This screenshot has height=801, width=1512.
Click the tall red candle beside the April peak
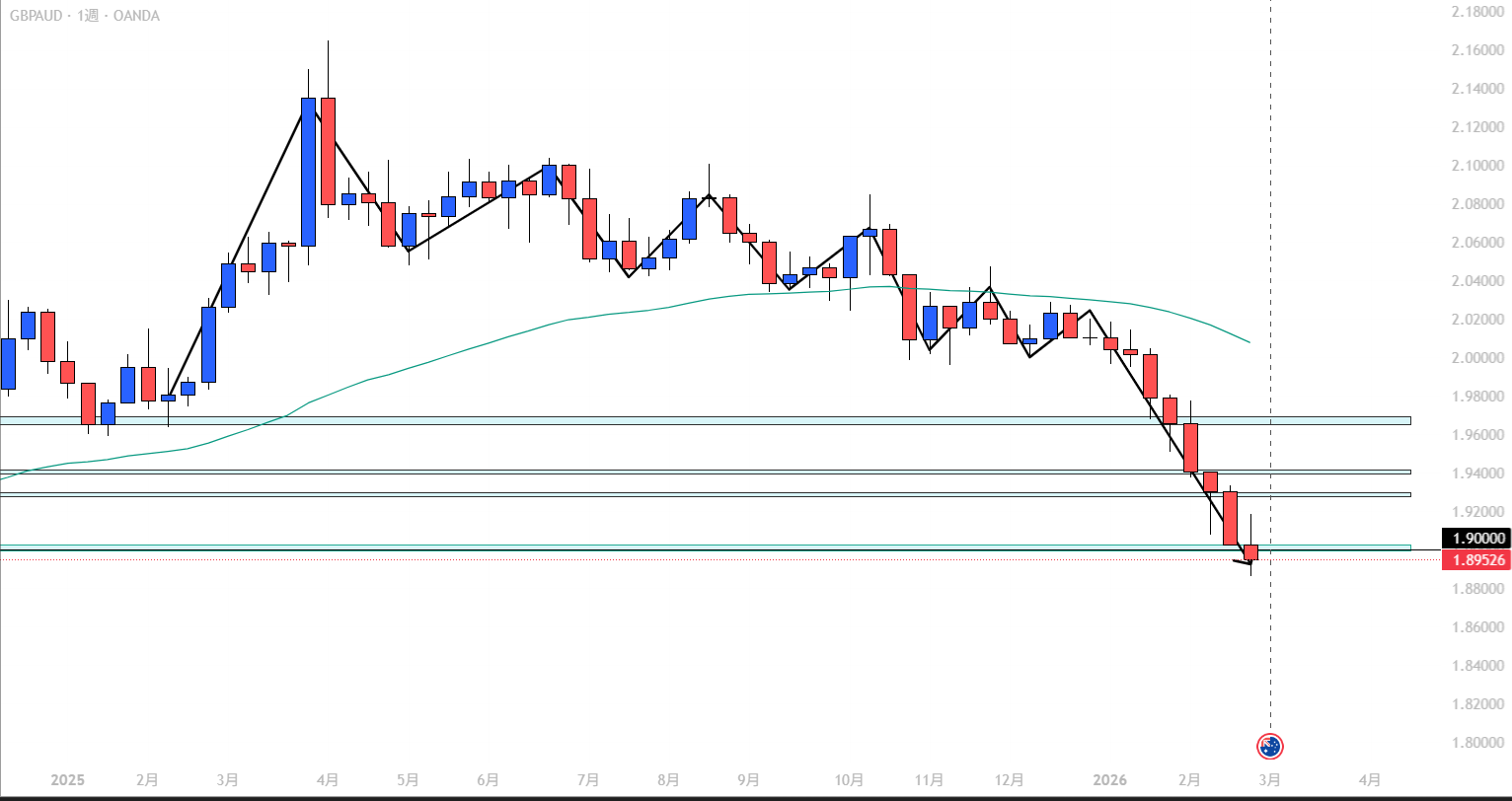point(328,151)
